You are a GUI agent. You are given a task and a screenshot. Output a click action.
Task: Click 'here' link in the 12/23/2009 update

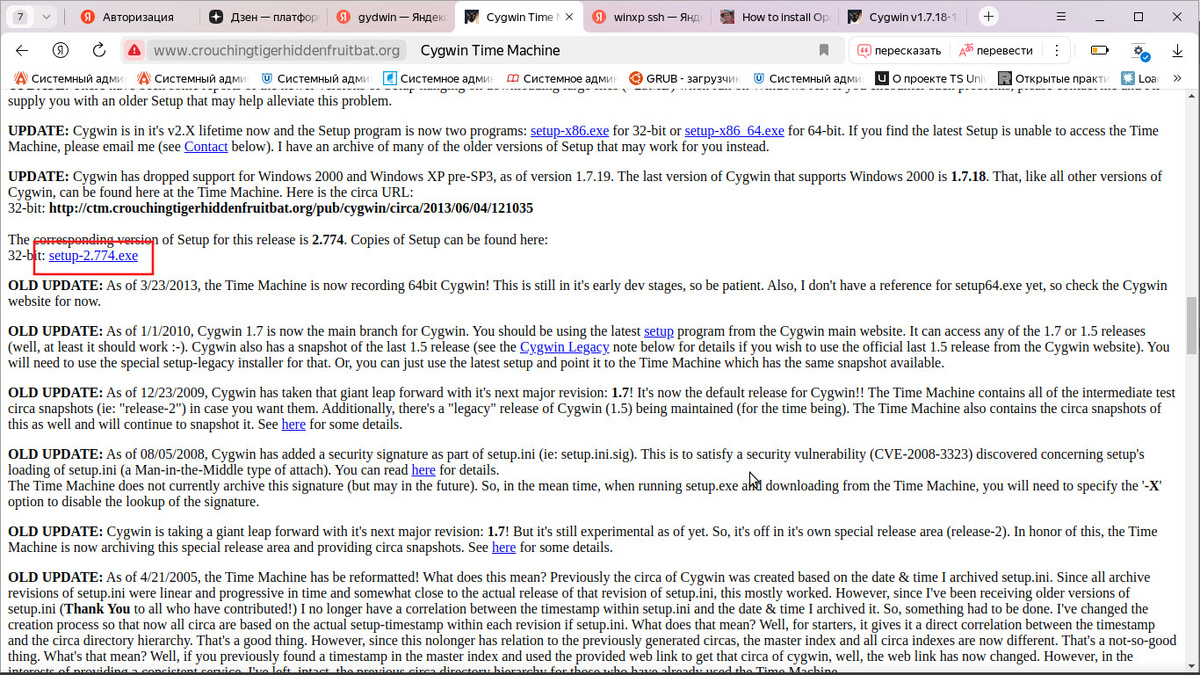pos(293,424)
